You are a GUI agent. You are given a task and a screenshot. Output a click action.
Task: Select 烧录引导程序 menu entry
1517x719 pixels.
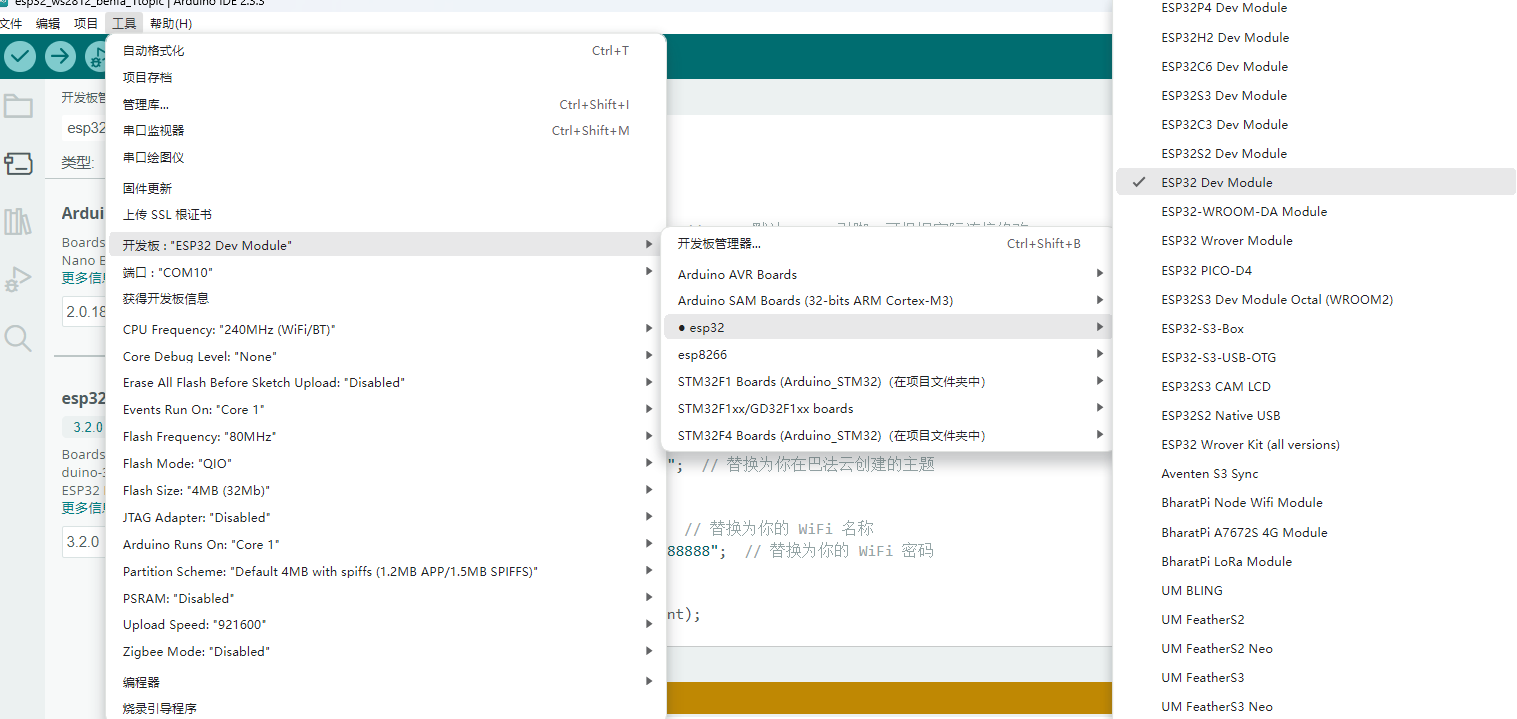click(386, 707)
